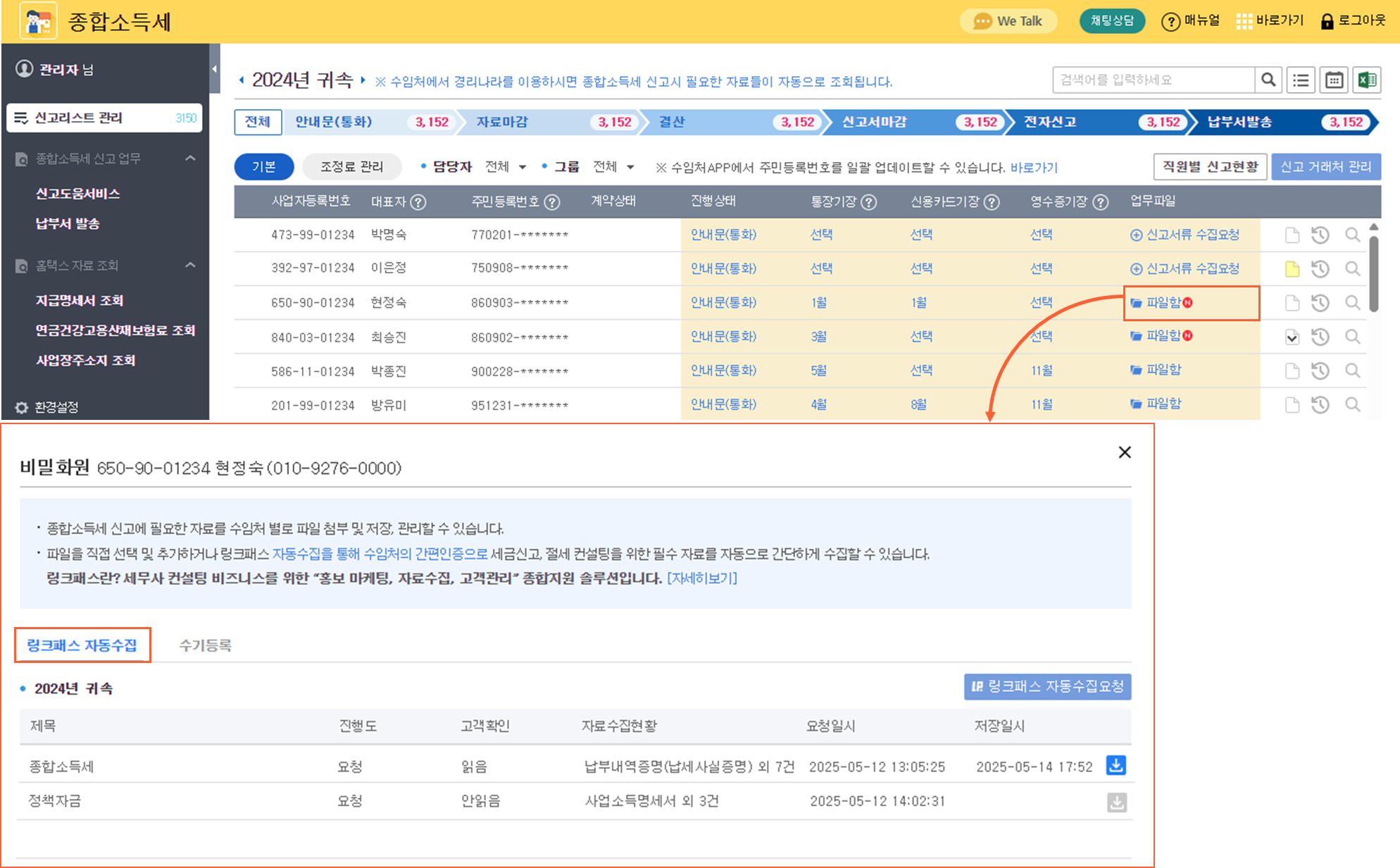Show help for the 신용카드기장 column

coord(992,203)
